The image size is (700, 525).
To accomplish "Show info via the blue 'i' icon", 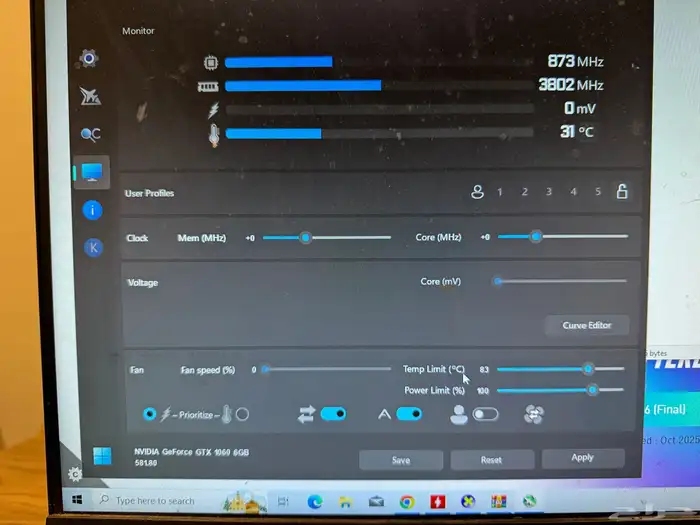I will point(92,210).
